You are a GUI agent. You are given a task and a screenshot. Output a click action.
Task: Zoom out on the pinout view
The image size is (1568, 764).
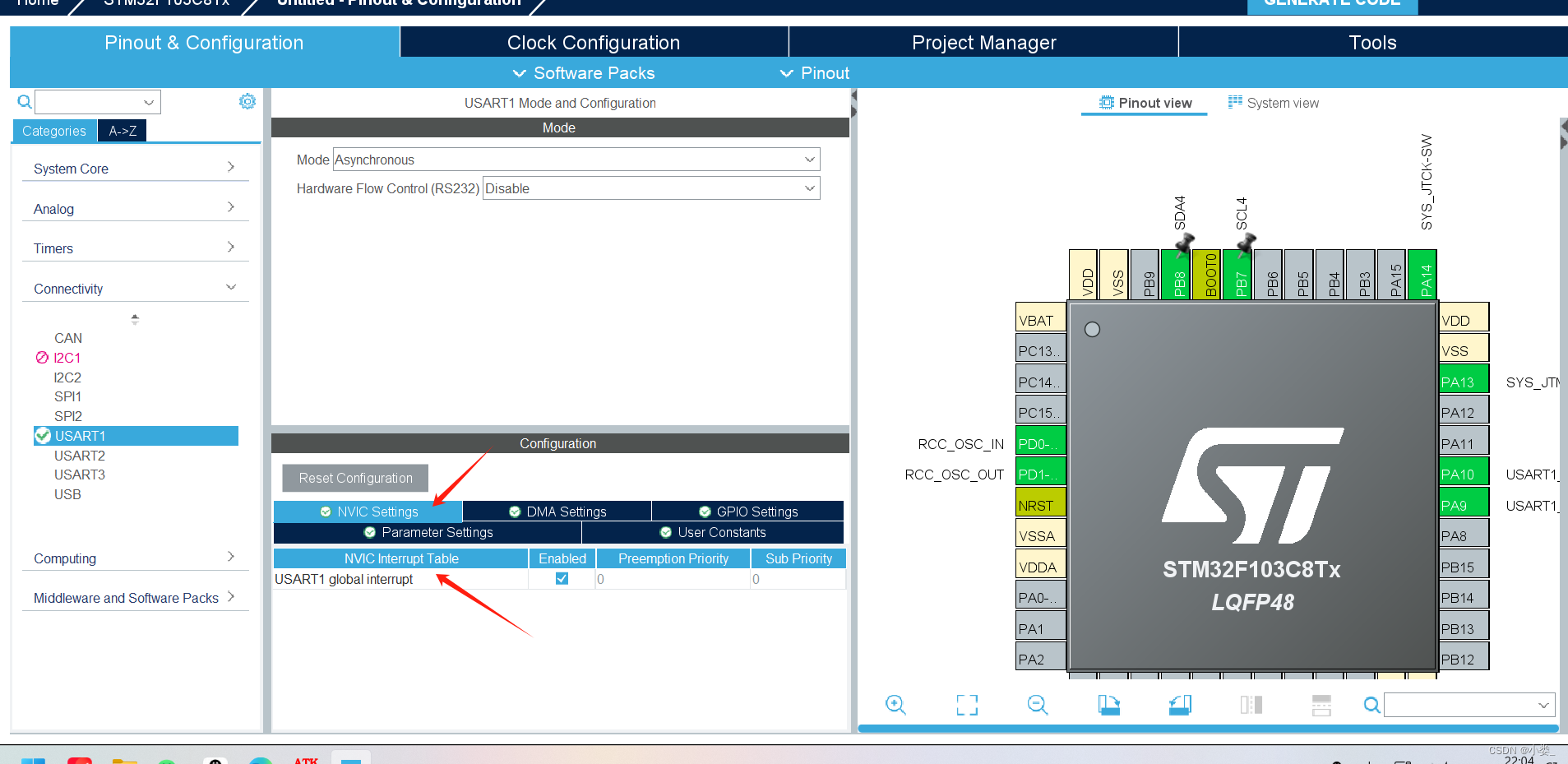click(x=1038, y=705)
